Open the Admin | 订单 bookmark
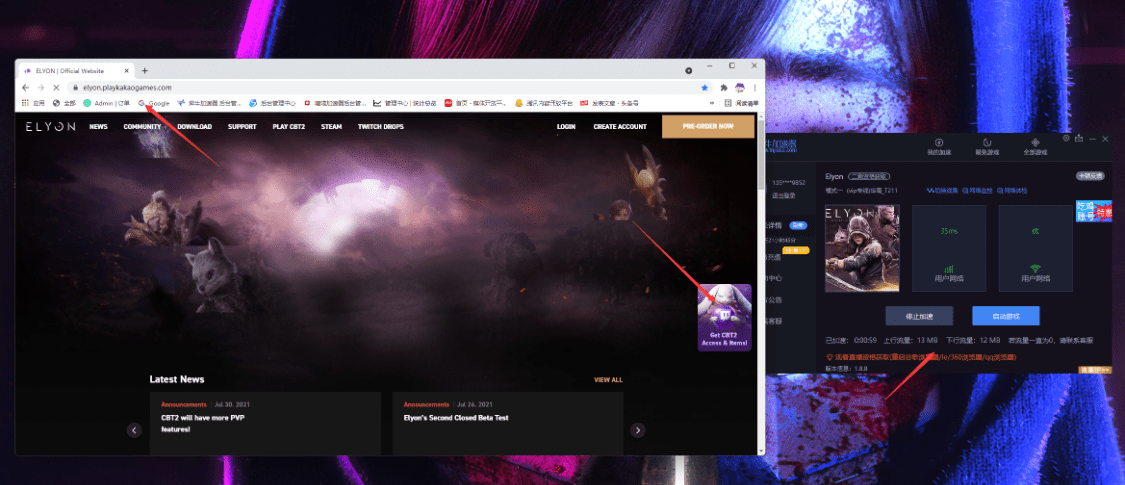This screenshot has height=485, width=1125. (107, 103)
